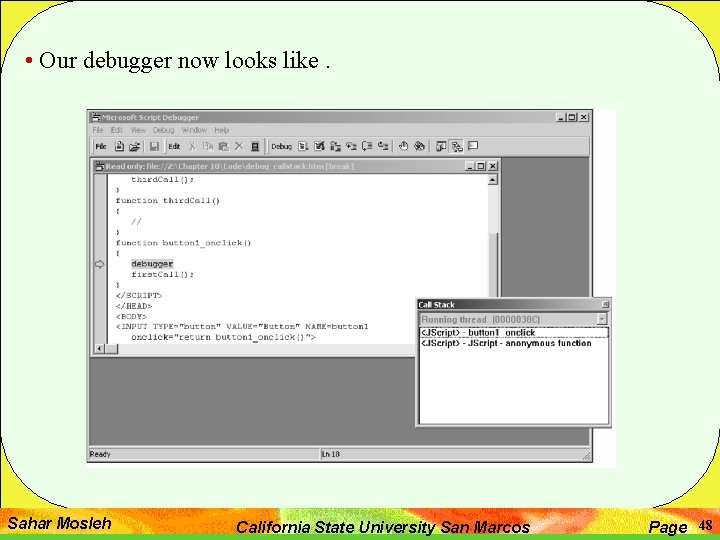The image size is (720, 540).
Task: Click the Step Out toolbar icon
Action: 383,146
